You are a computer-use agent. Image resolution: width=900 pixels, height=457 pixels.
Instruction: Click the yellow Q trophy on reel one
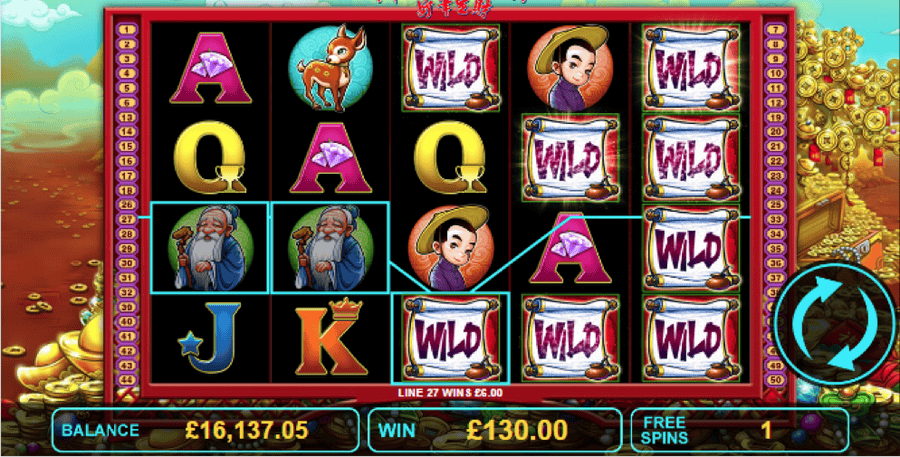(210, 157)
